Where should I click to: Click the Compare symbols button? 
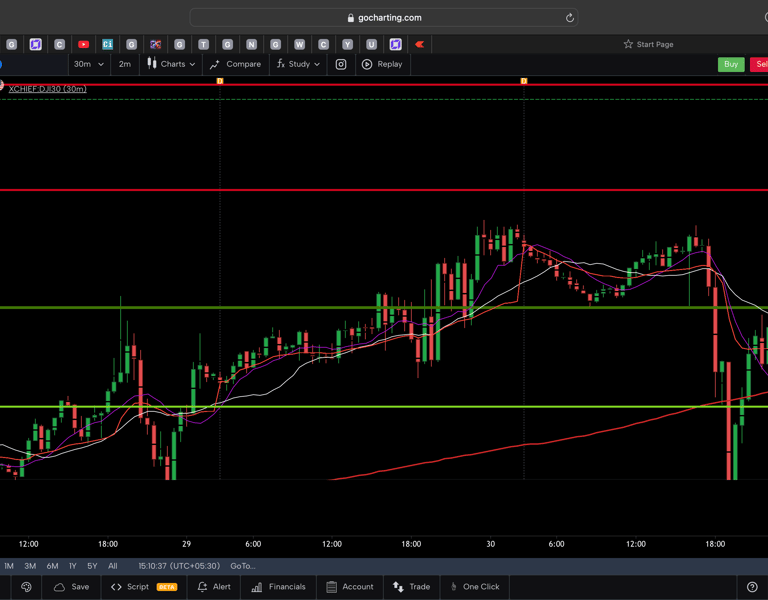point(236,64)
